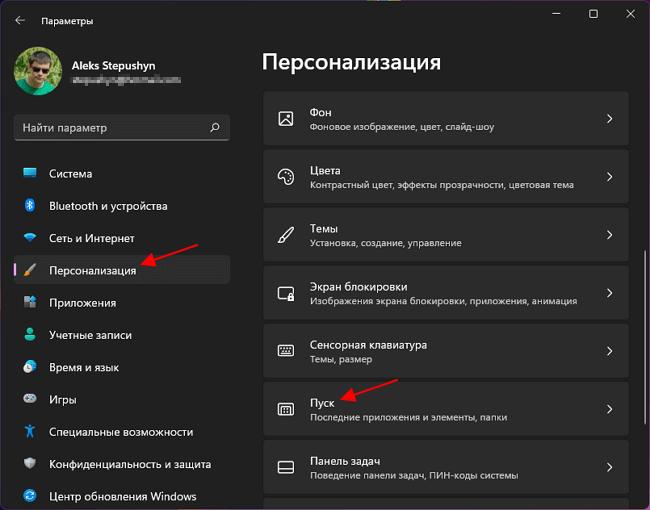Click the back arrow icon
The width and height of the screenshot is (650, 510).
click(x=20, y=20)
